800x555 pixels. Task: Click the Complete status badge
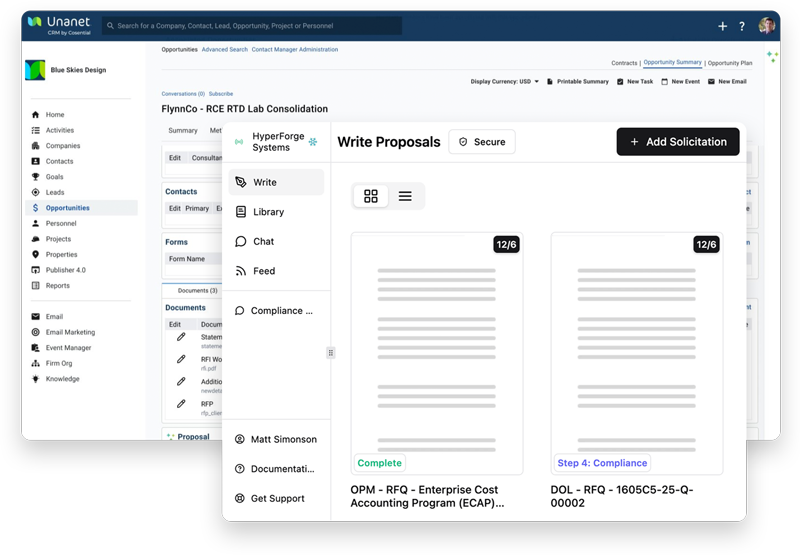(x=380, y=463)
